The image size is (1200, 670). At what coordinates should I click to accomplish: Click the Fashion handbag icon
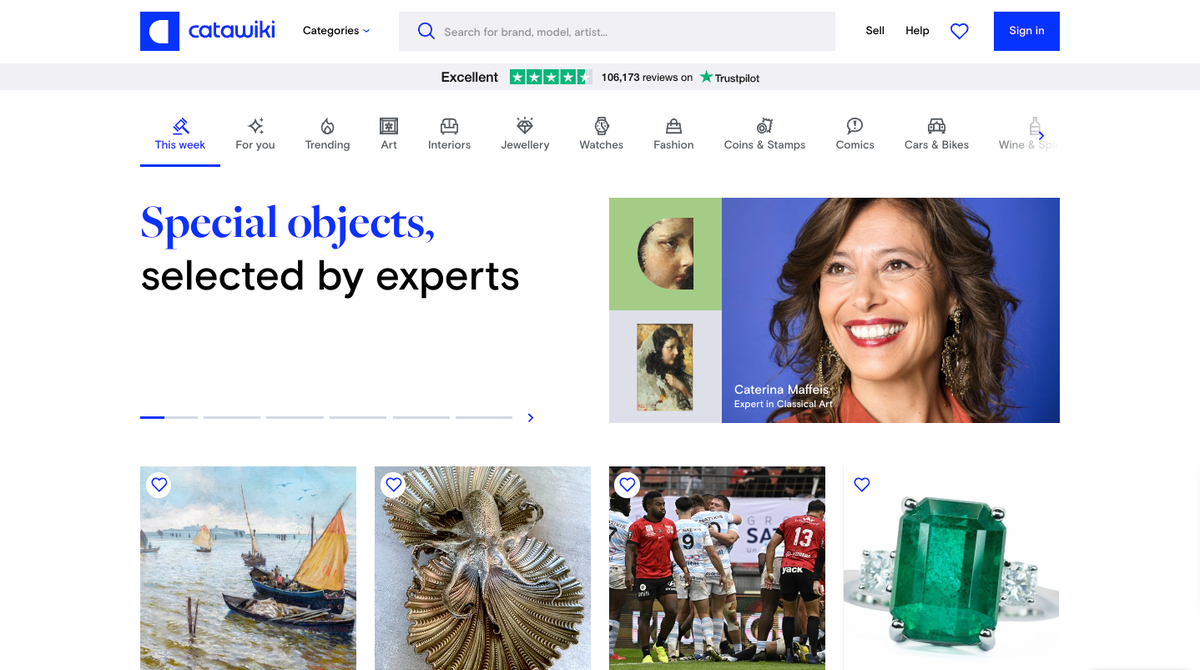tap(674, 126)
